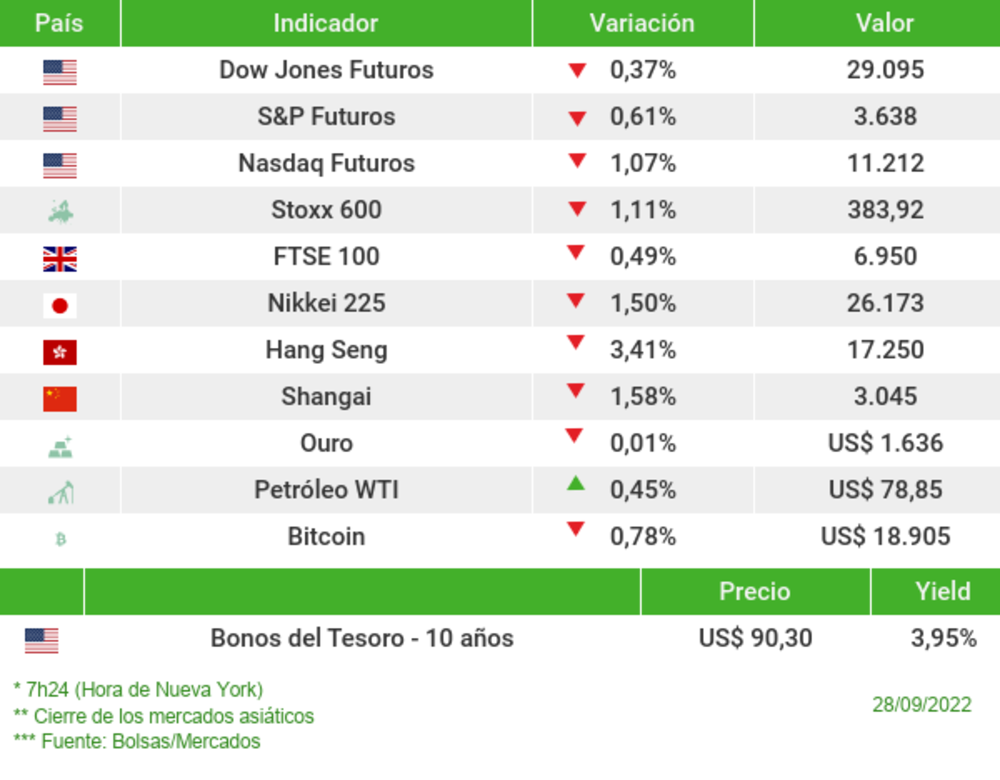Click the Yield column header
This screenshot has height=780, width=1000.
942,591
